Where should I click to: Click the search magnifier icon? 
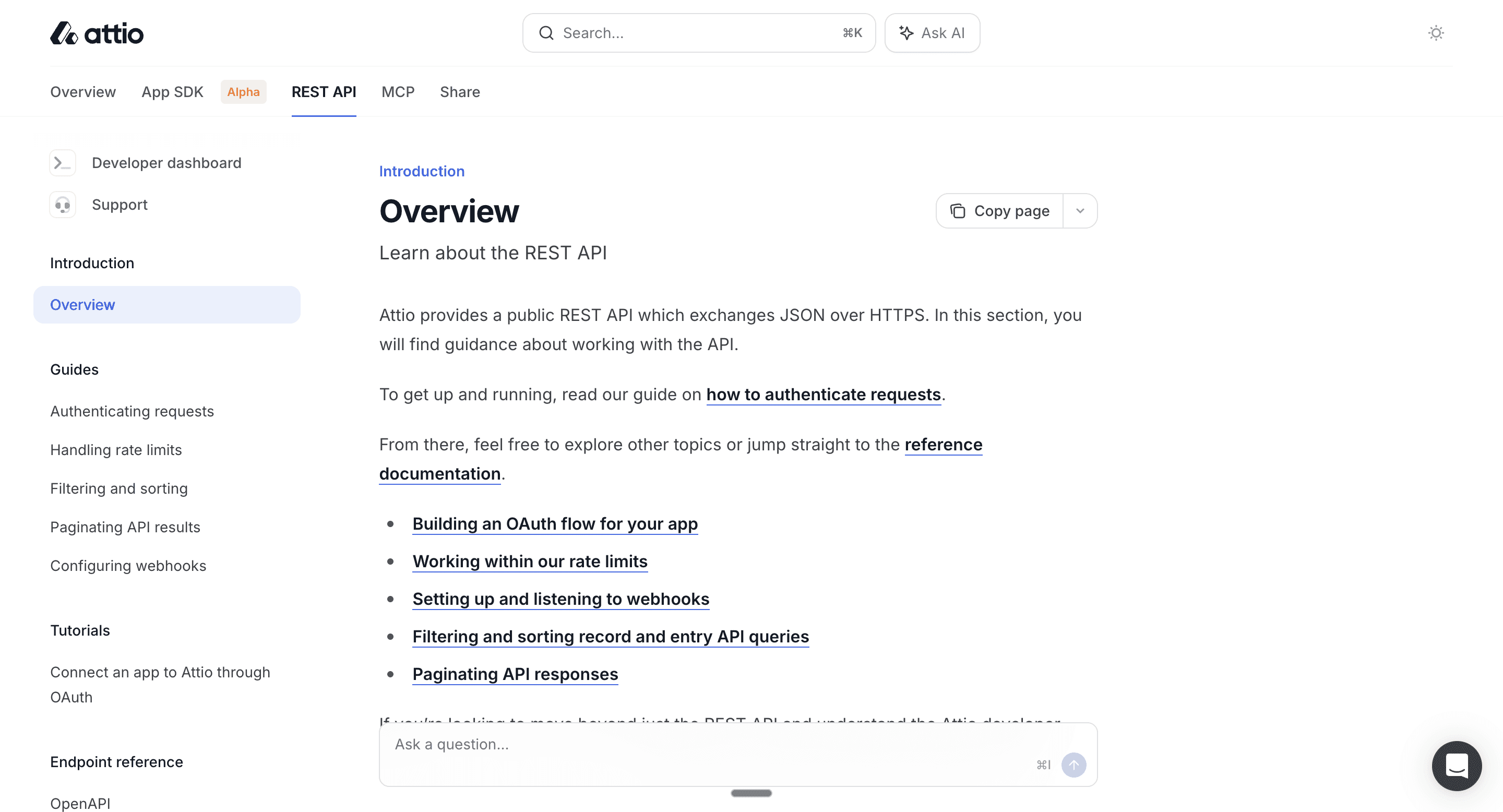pyautogui.click(x=546, y=33)
